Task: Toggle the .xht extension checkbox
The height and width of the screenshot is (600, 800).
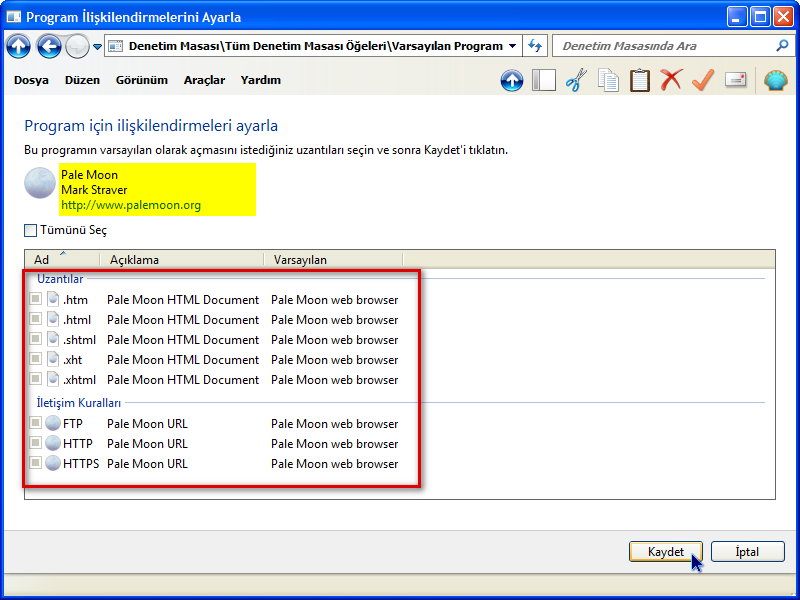Action: [35, 359]
